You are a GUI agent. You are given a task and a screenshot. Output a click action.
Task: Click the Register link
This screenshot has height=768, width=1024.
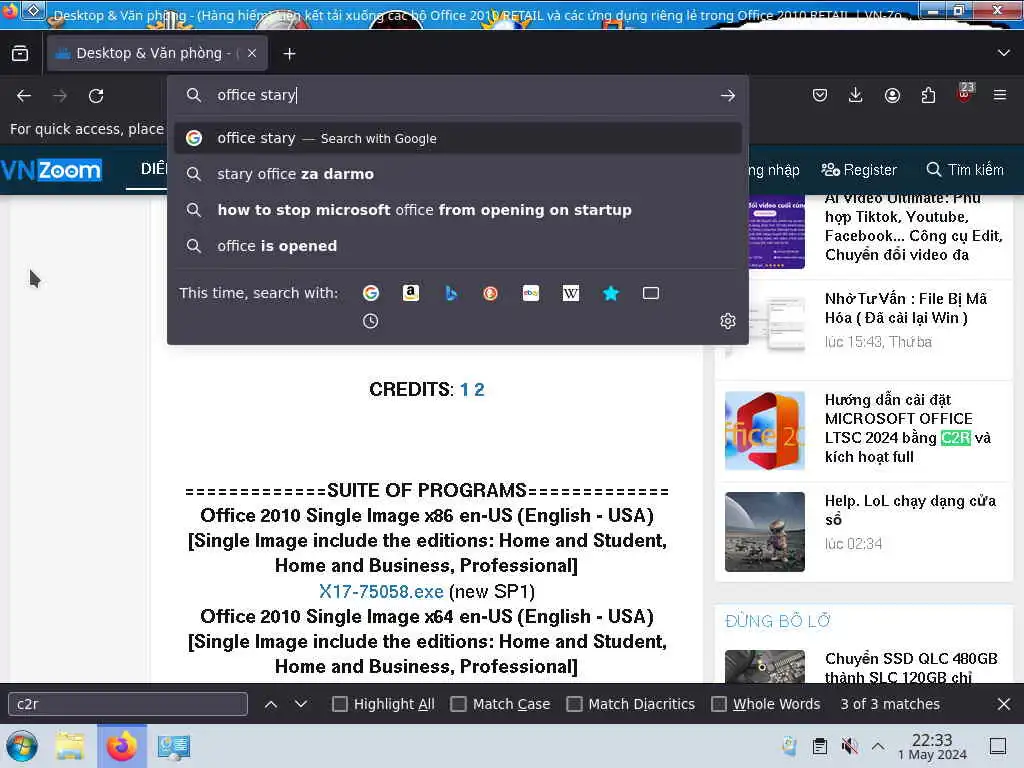pyautogui.click(x=859, y=170)
